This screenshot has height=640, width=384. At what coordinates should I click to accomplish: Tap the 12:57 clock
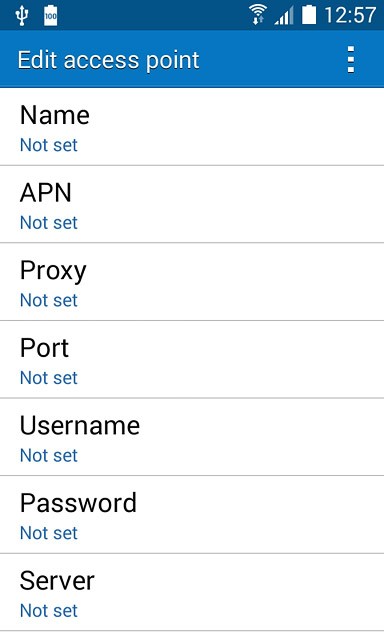tap(350, 15)
